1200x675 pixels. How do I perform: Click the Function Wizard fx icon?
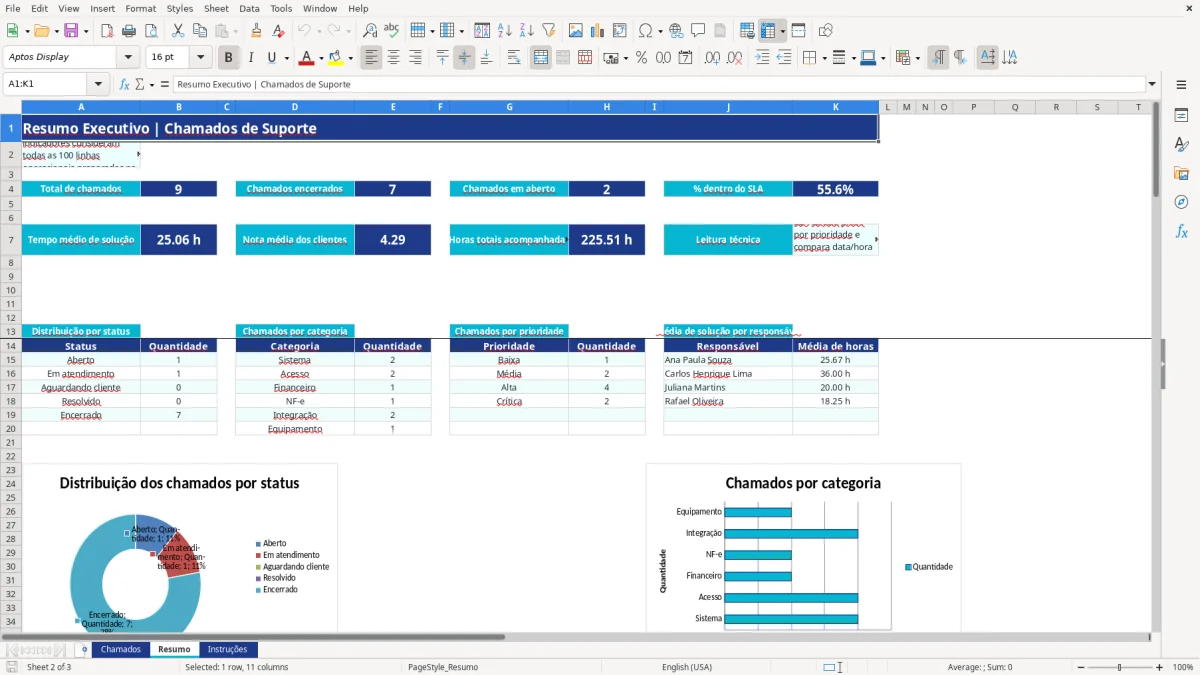pos(124,84)
